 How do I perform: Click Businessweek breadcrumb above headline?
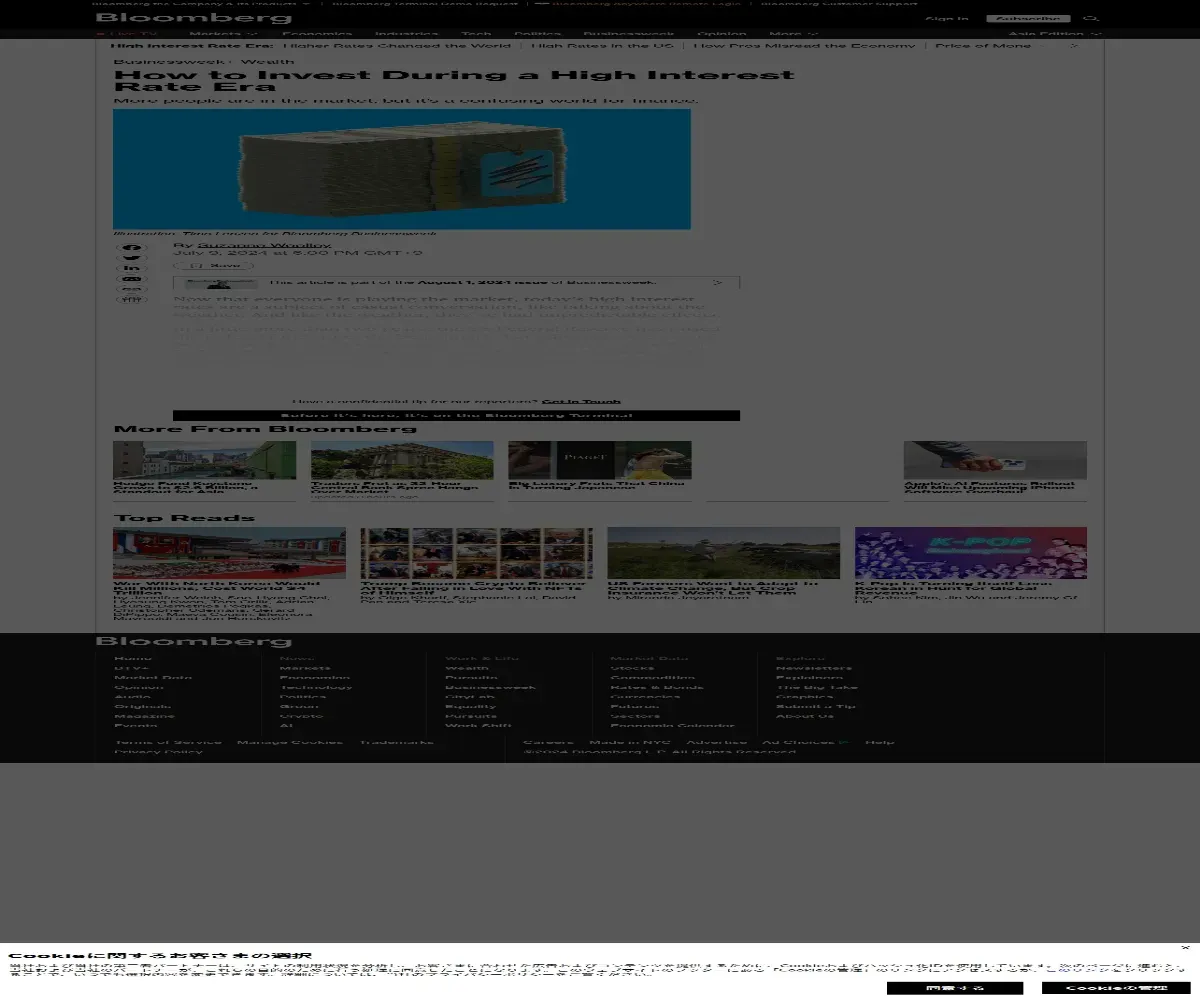click(x=170, y=61)
